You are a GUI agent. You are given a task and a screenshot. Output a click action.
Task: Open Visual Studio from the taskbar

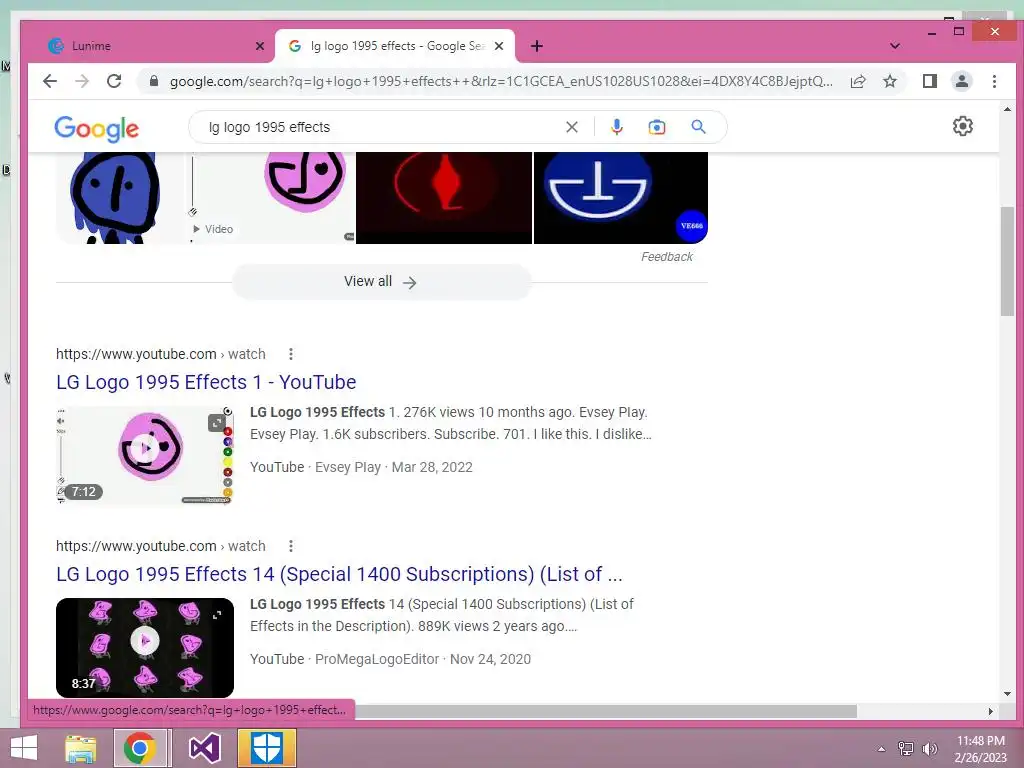pos(204,748)
